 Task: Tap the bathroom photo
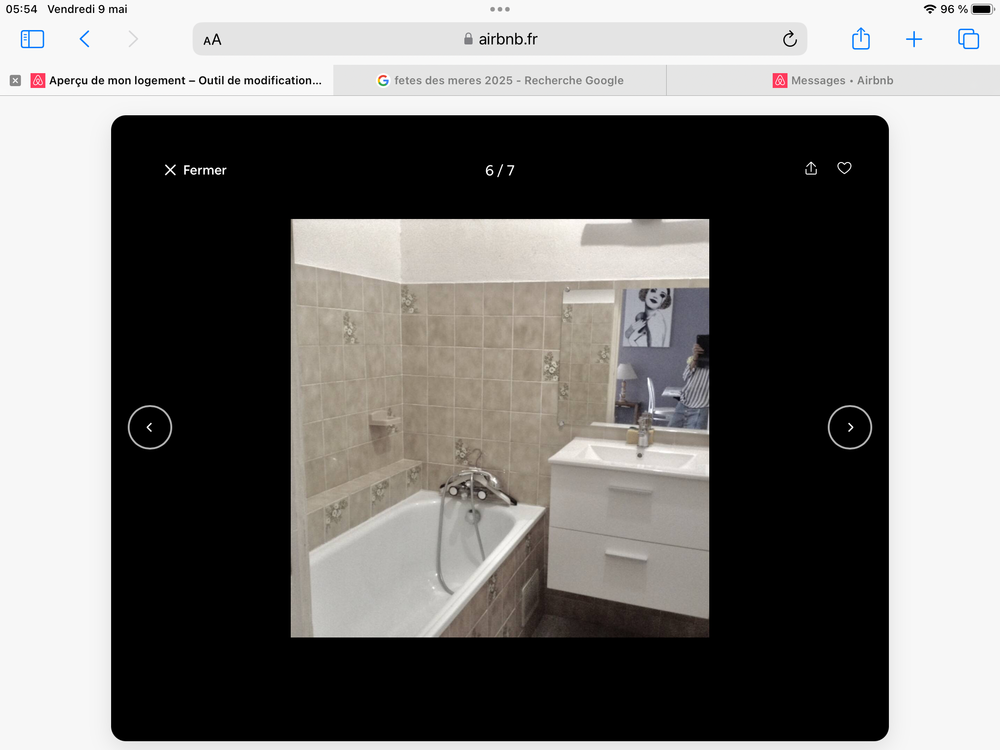click(500, 428)
